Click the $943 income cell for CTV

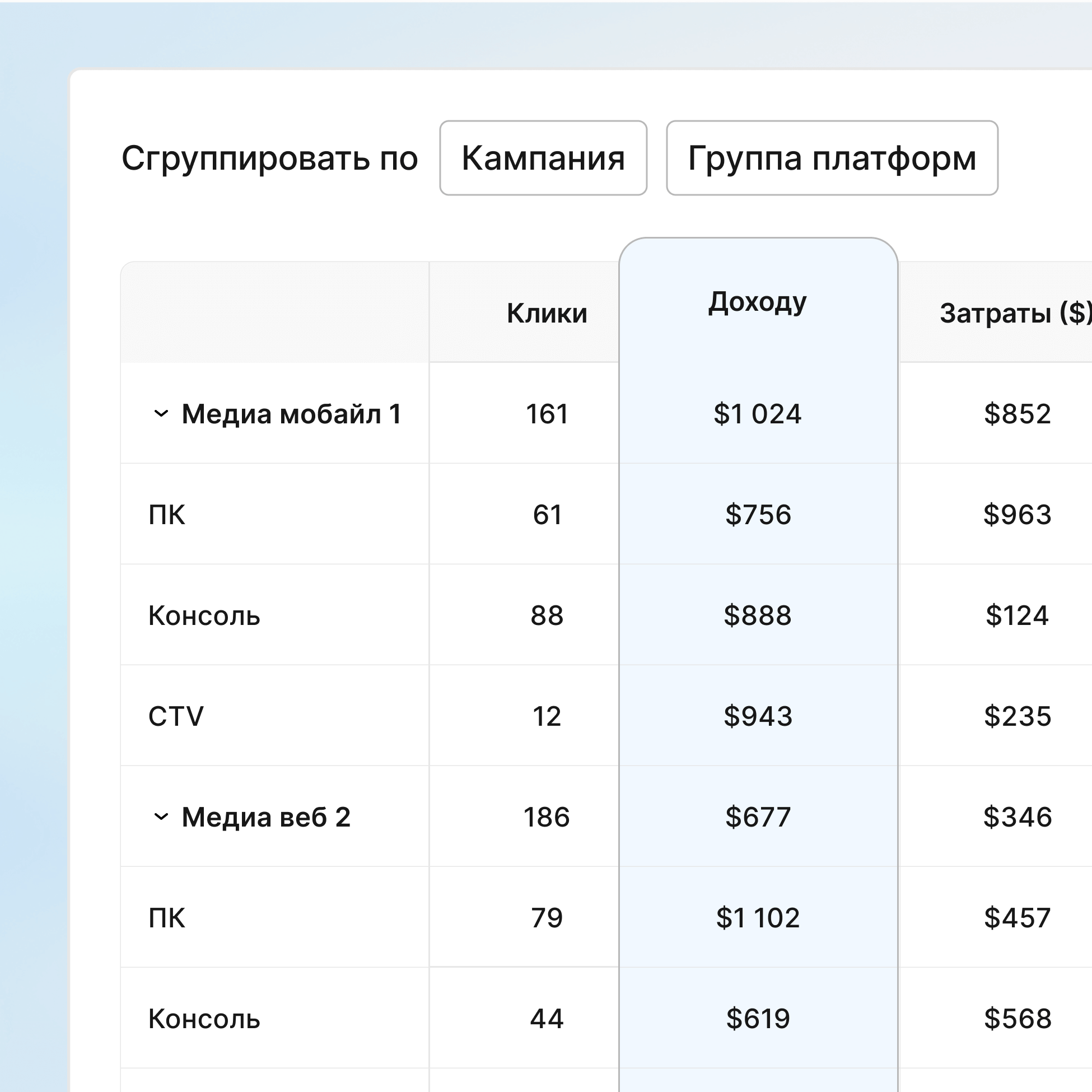pos(757,716)
